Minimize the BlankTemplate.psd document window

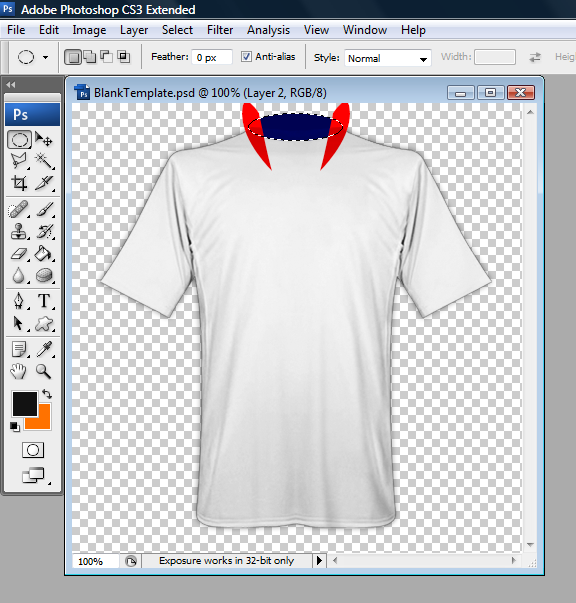coord(461,93)
